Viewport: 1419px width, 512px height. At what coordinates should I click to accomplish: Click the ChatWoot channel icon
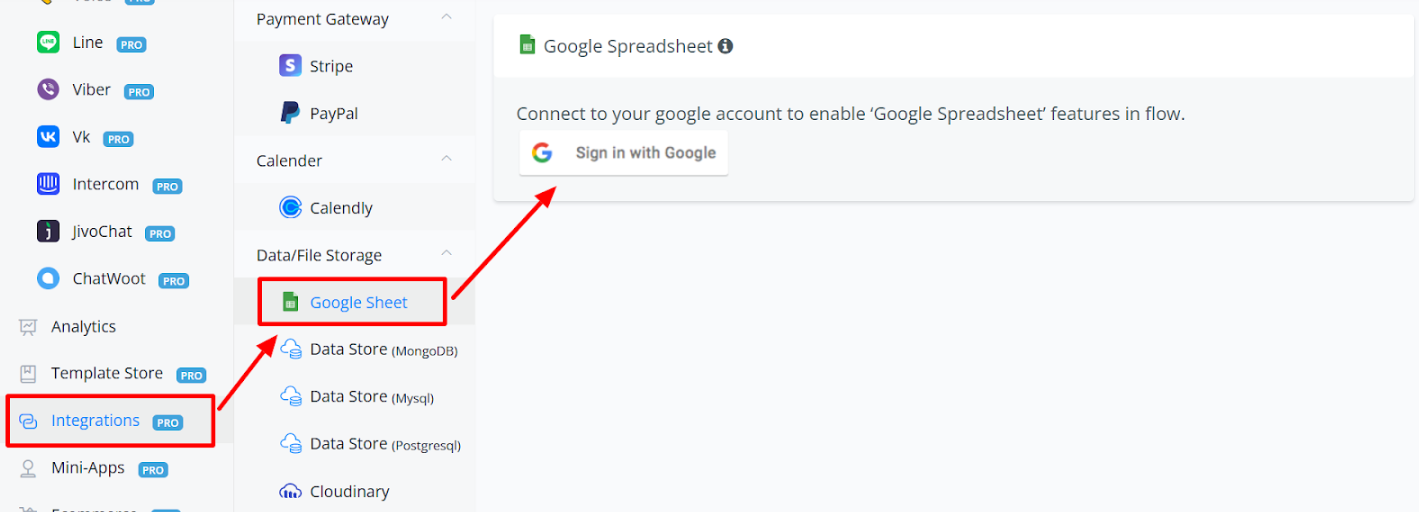pos(48,279)
